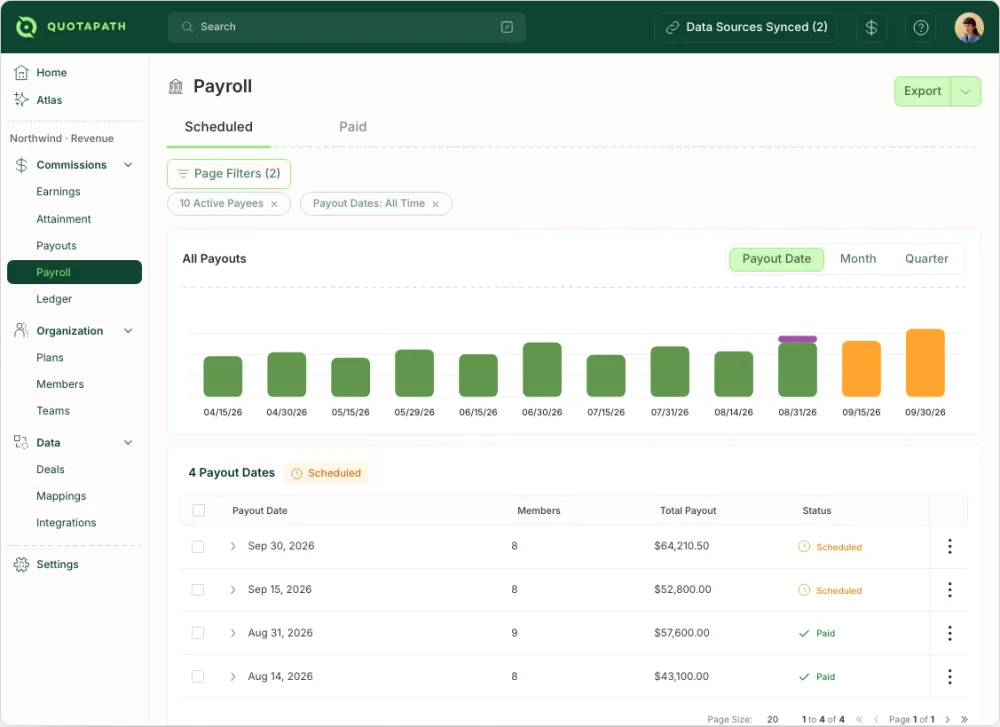Click the search shortcut icon
Screen dimensions: 1000x727
click(x=507, y=27)
